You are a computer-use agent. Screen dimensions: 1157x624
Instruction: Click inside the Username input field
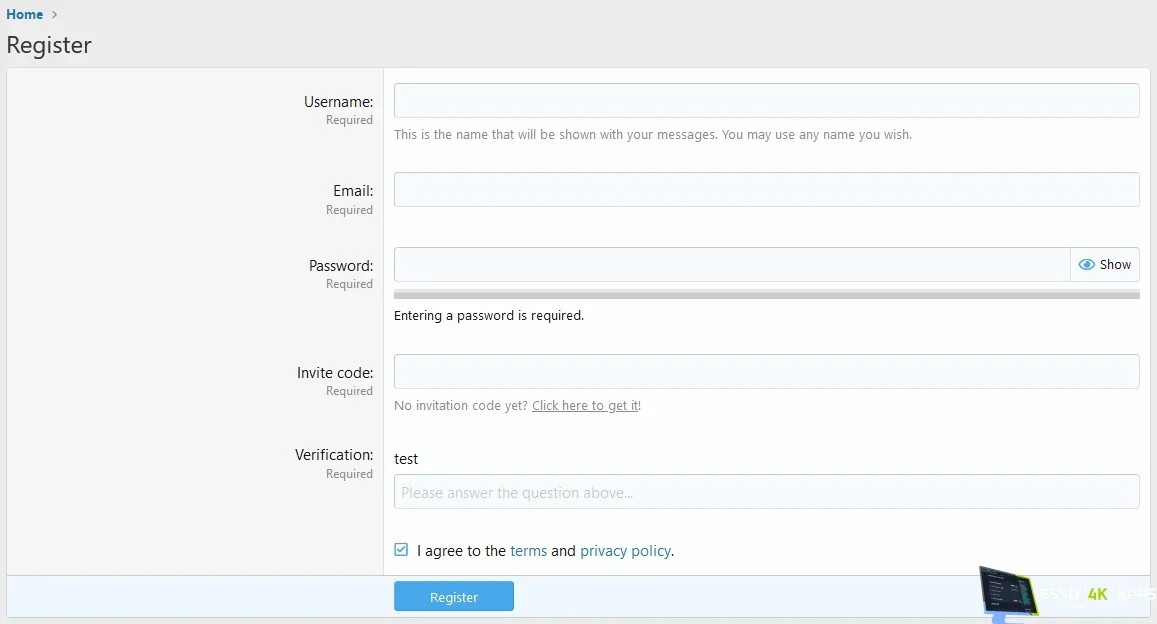[x=765, y=100]
